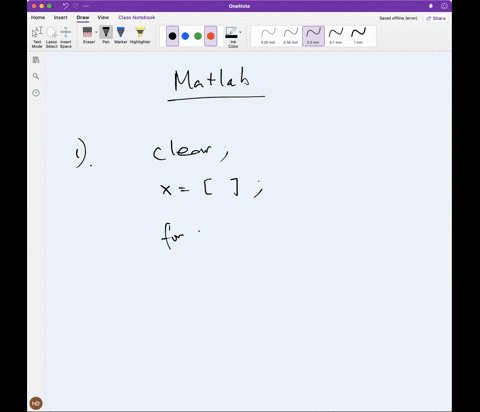480x412 pixels.
Task: Select the Text Mode tool
Action: (x=37, y=37)
